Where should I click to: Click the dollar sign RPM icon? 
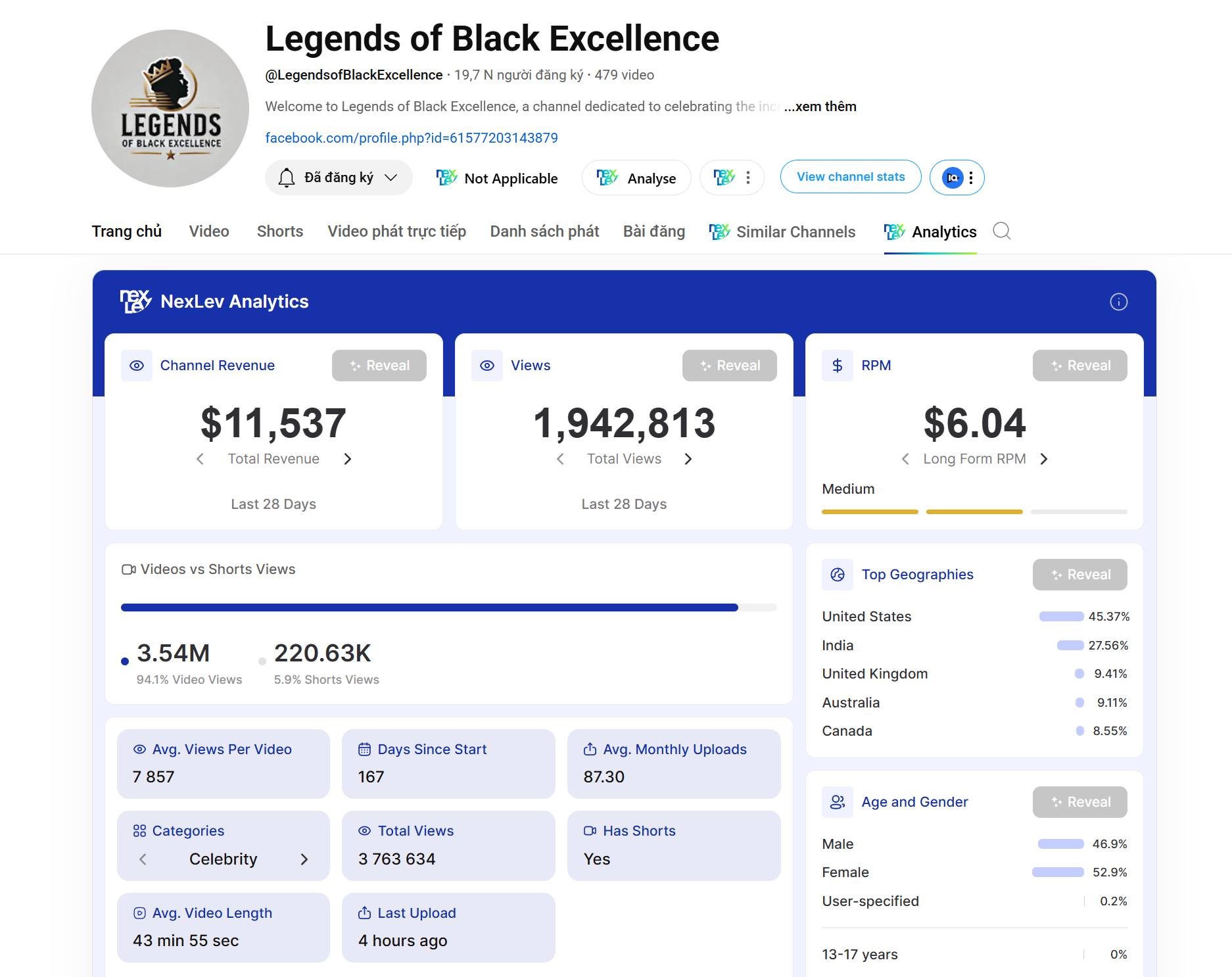(838, 366)
